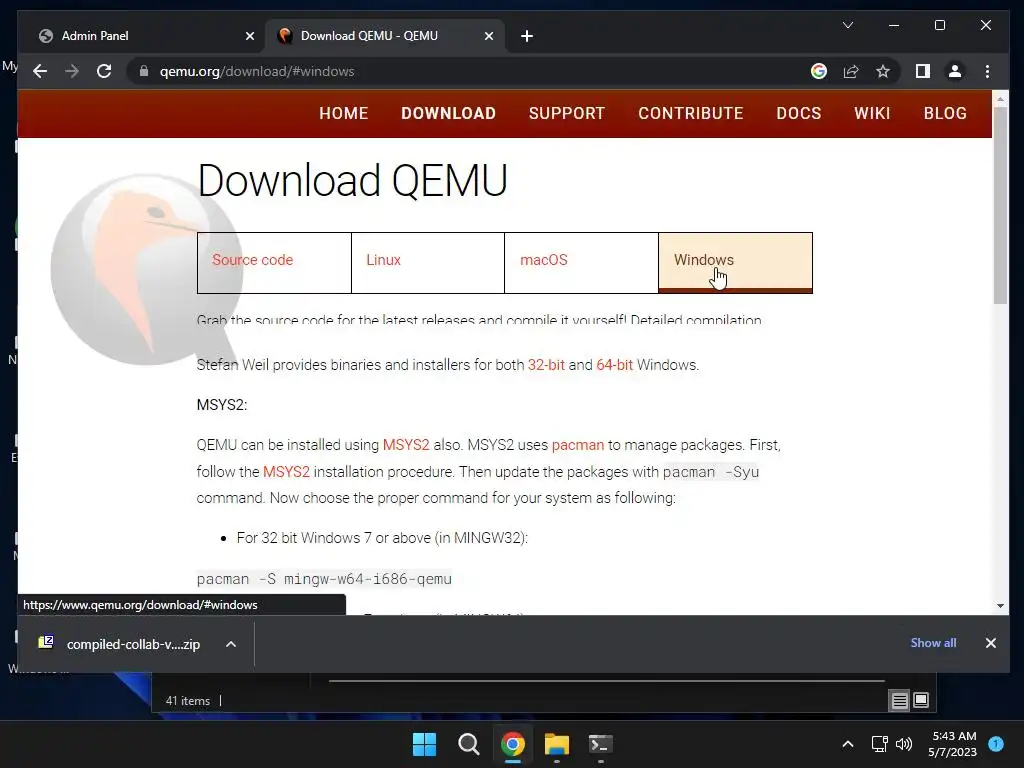Click the Chrome taskbar icon
The width and height of the screenshot is (1024, 768).
513,744
